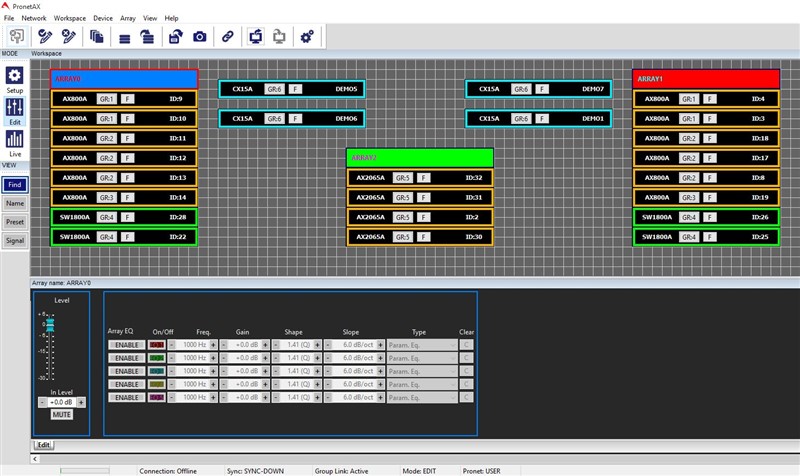Click the stacked bars with arrow icon

pyautogui.click(x=147, y=37)
